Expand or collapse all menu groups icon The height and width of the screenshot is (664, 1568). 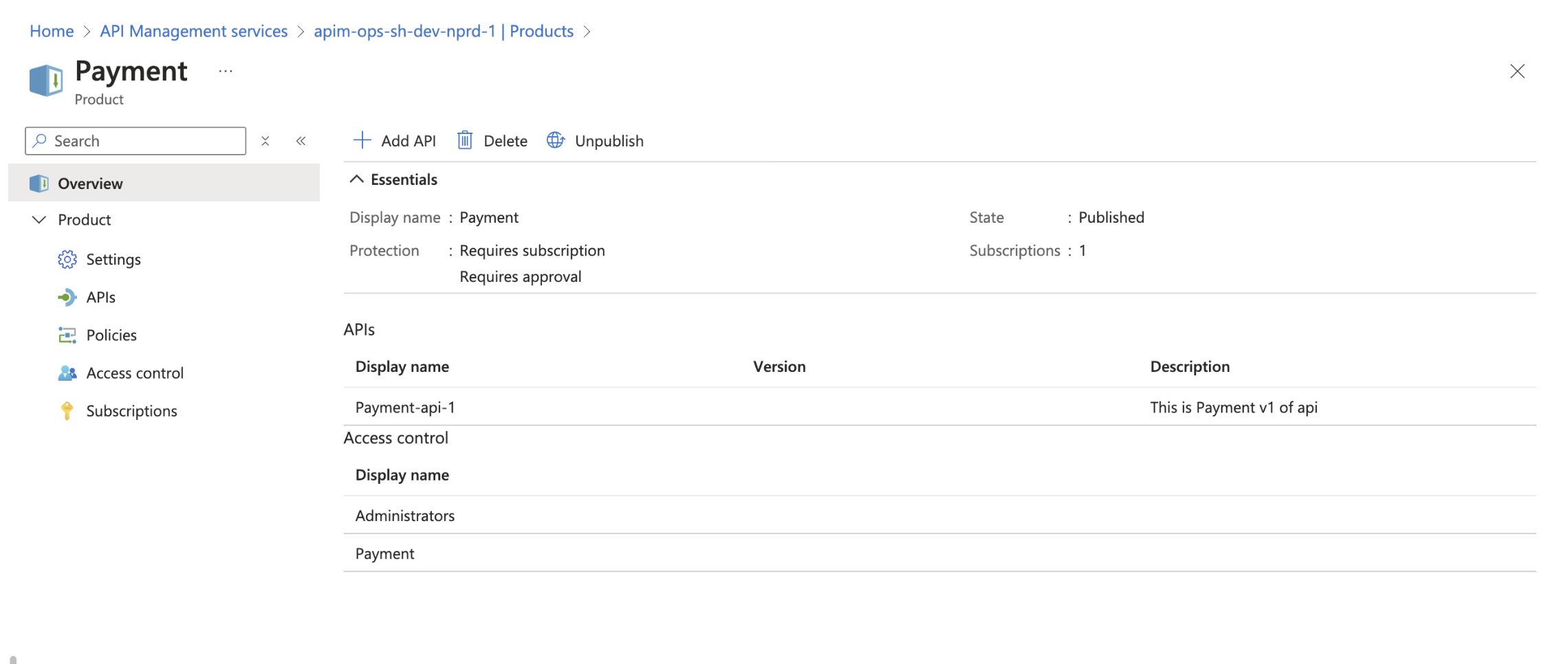pyautogui.click(x=265, y=141)
